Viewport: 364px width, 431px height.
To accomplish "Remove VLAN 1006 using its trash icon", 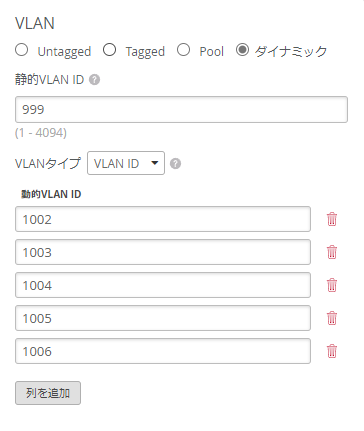I will coord(332,351).
